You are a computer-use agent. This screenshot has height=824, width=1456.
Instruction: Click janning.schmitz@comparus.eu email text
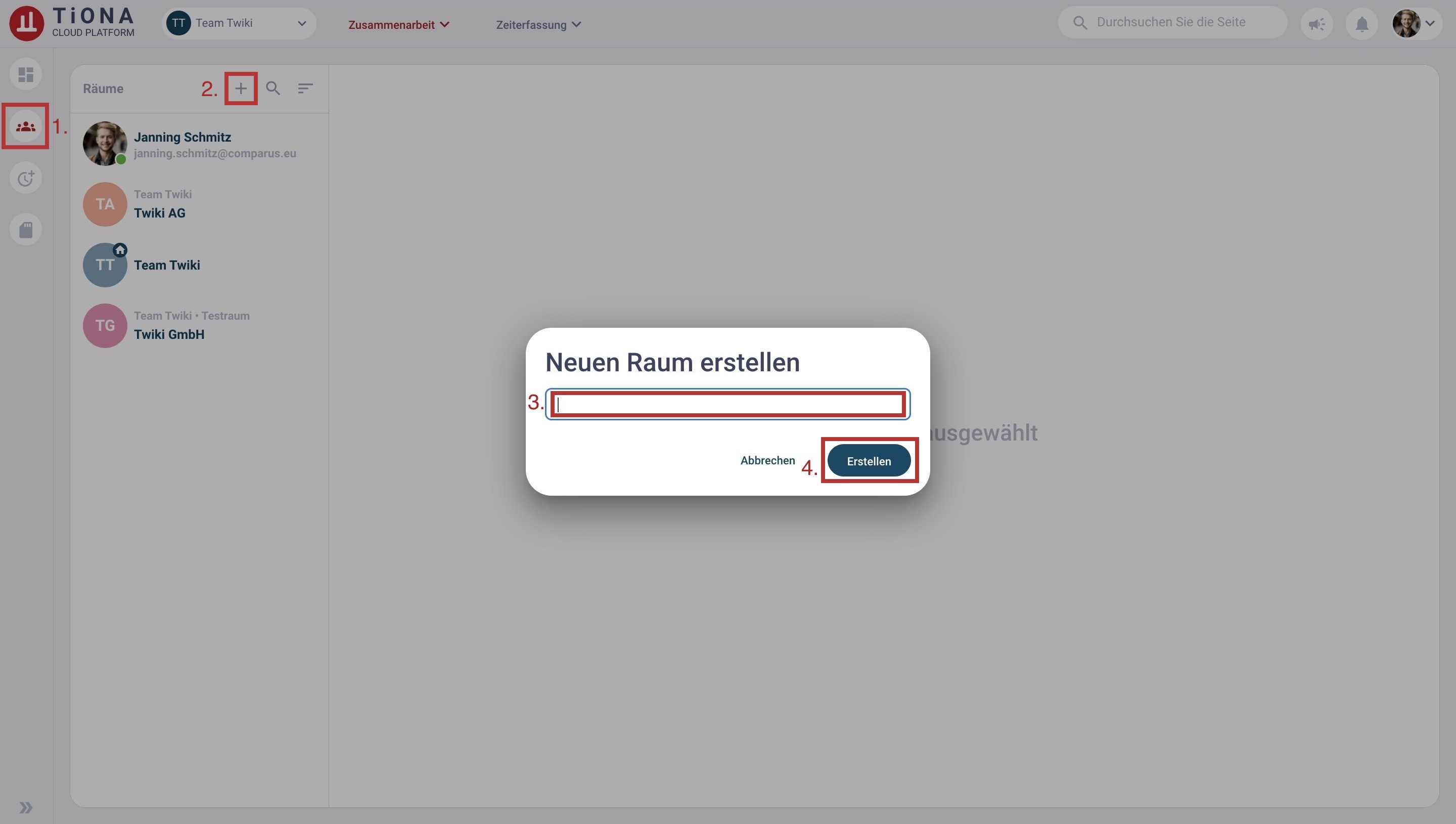(x=215, y=154)
